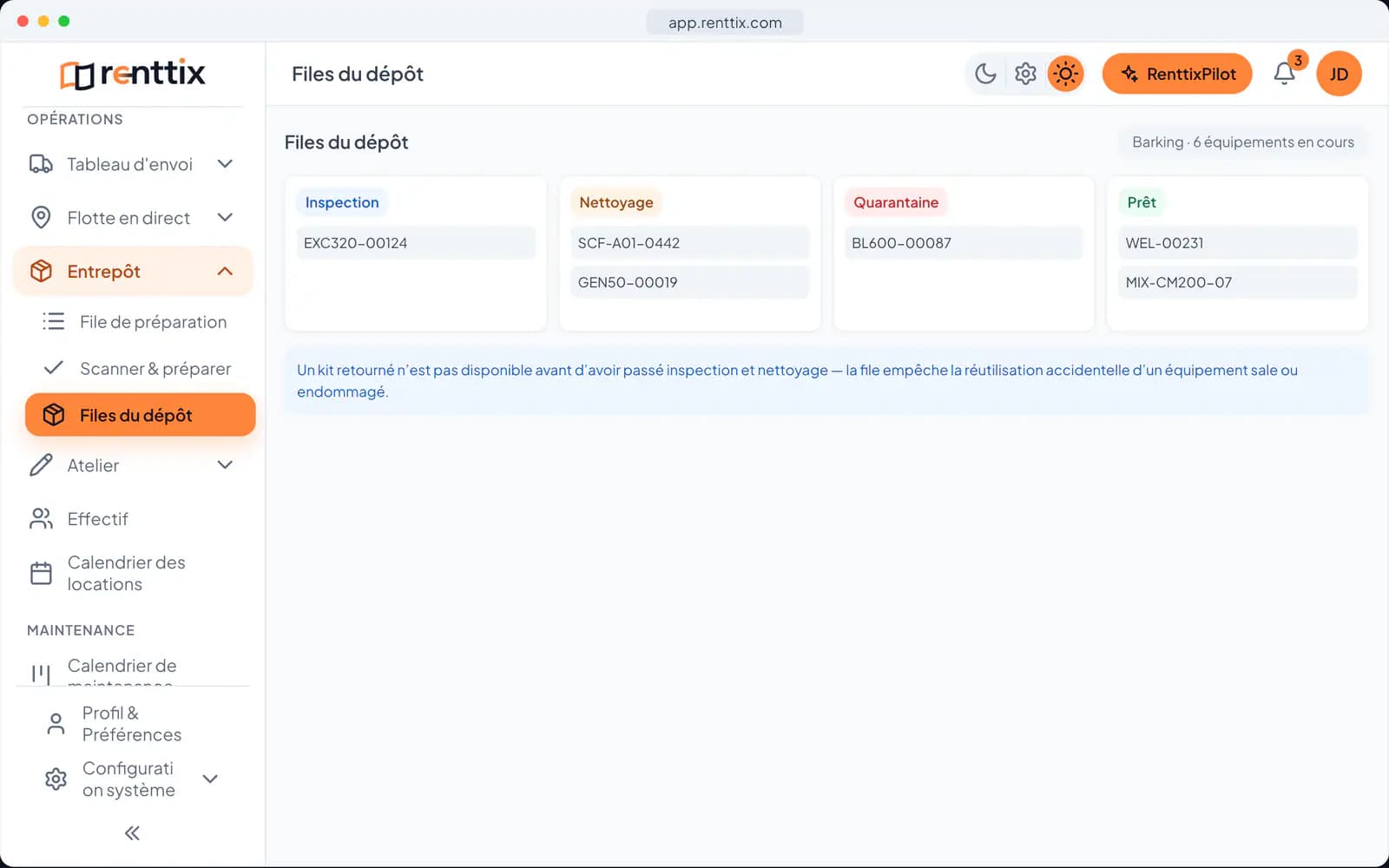Image resolution: width=1389 pixels, height=868 pixels.
Task: Click Flotte en direct pin icon
Action: point(41,218)
